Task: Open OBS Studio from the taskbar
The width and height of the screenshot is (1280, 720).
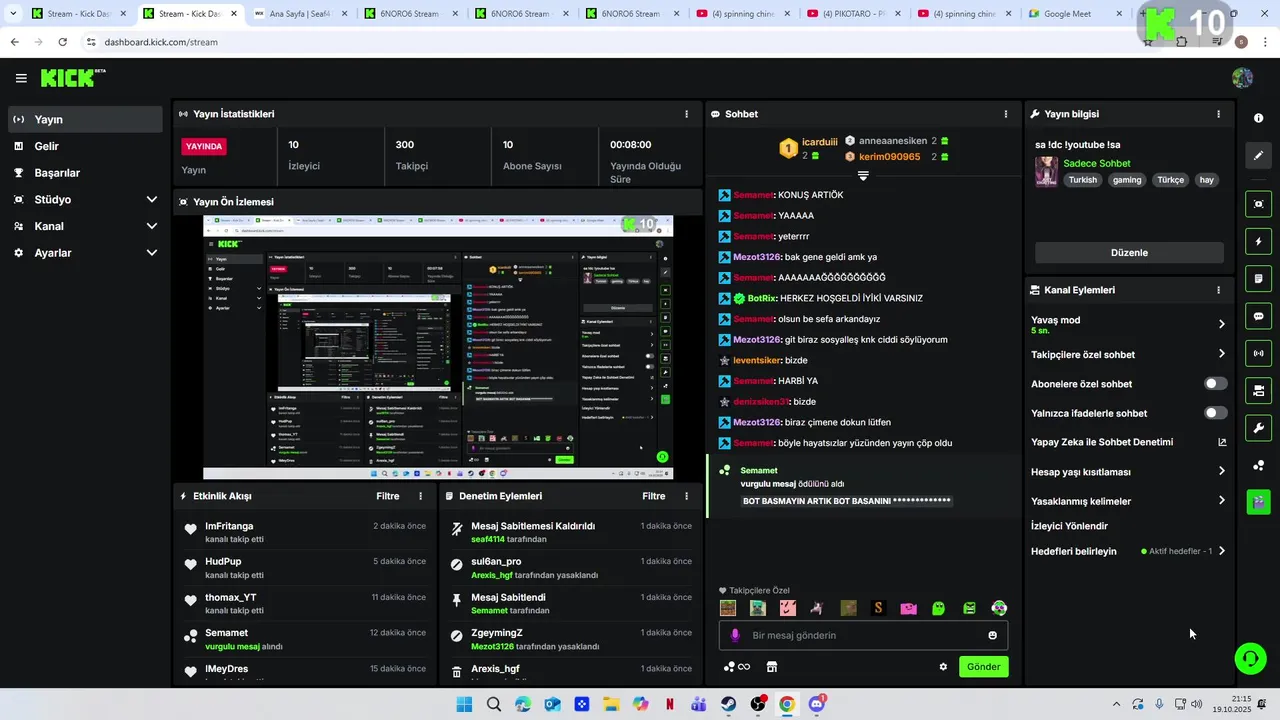Action: (x=758, y=704)
